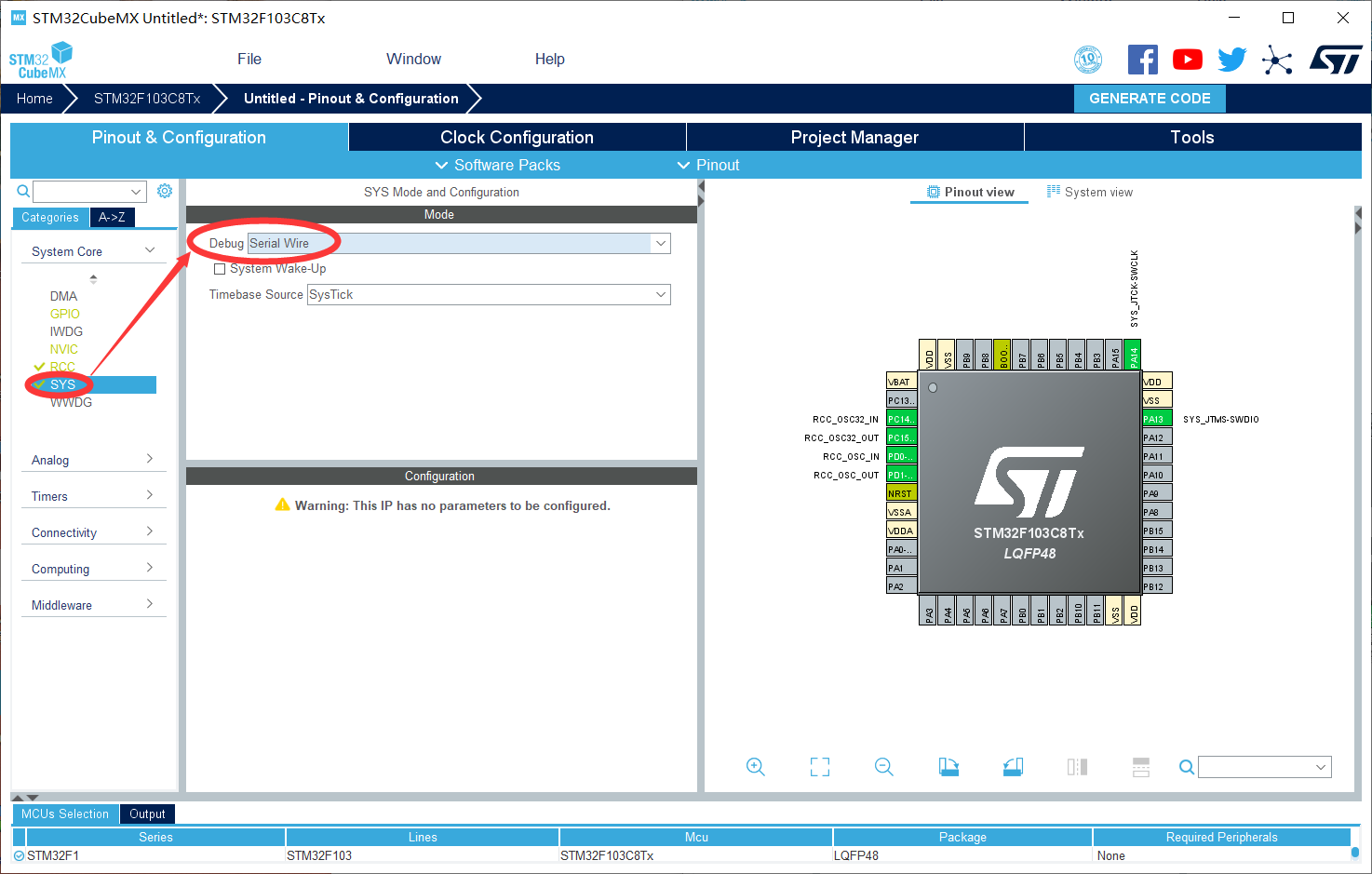Select the SYS item in System Core
Screen dimensions: 1372x874
pyautogui.click(x=63, y=383)
